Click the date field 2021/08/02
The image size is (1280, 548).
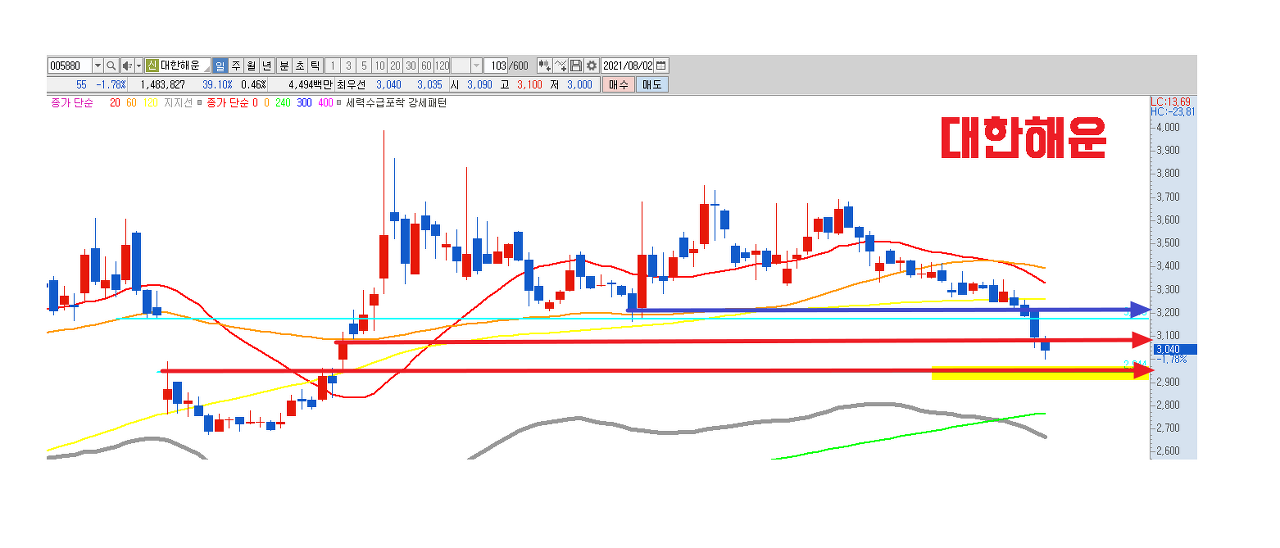(x=627, y=65)
